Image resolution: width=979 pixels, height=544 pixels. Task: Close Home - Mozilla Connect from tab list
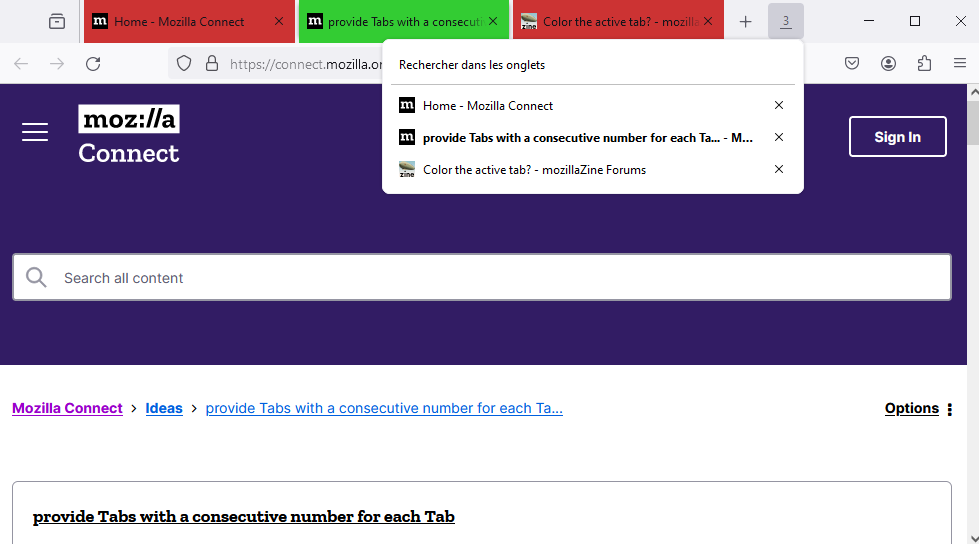(779, 105)
